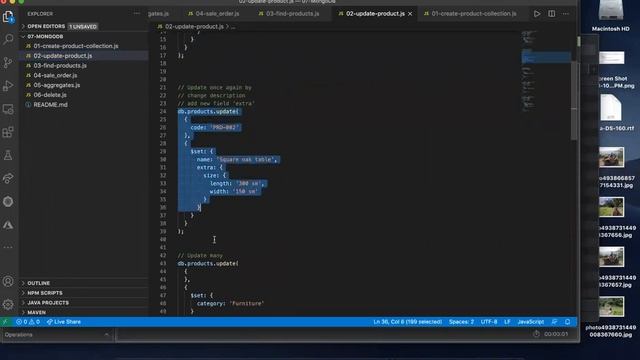Open the Run and Debug view
Screen dimensions: 640x360
coord(8,86)
